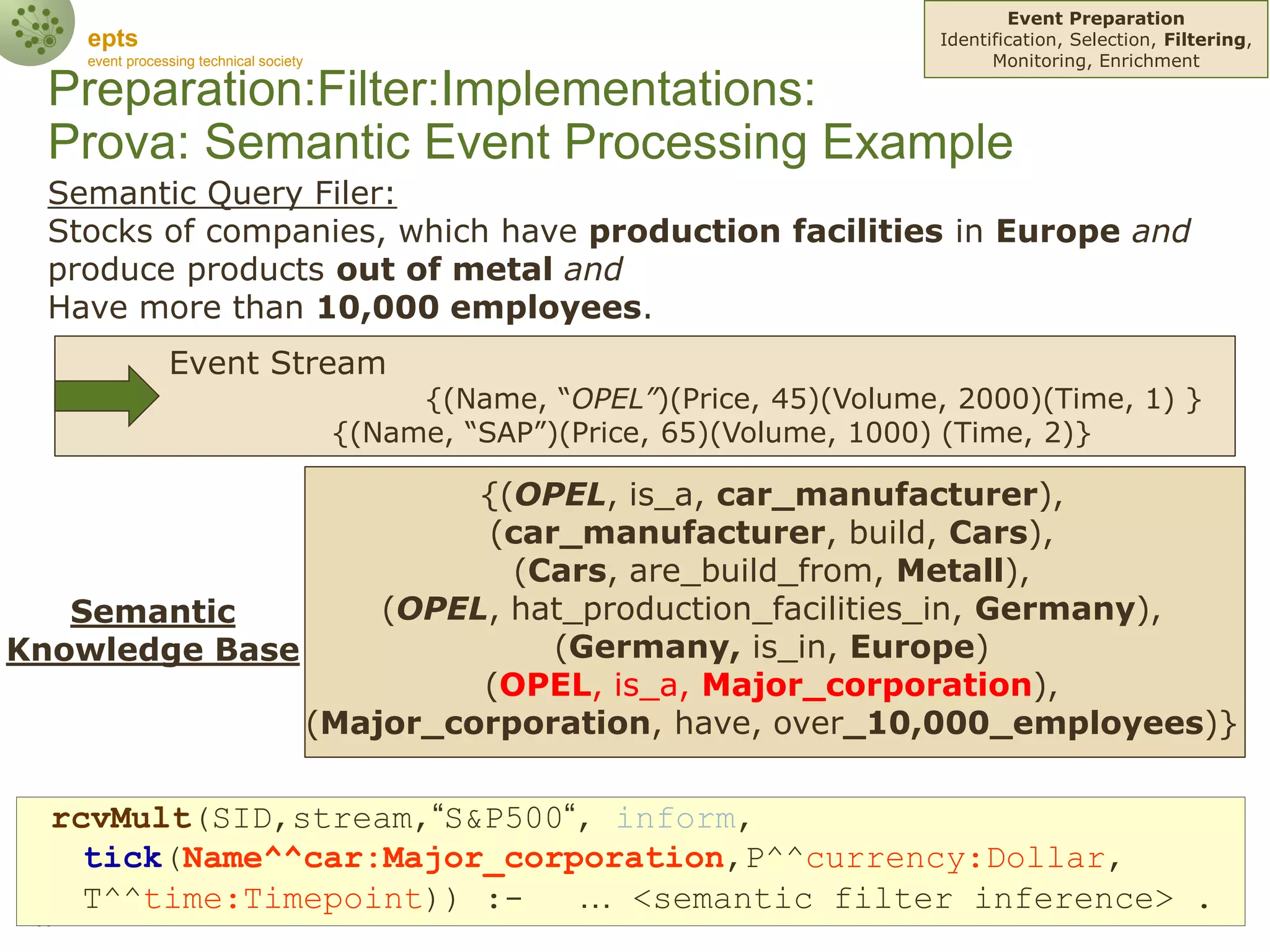1270x952 pixels.
Task: Click the Germany is_in Europe triple
Action: (771, 647)
